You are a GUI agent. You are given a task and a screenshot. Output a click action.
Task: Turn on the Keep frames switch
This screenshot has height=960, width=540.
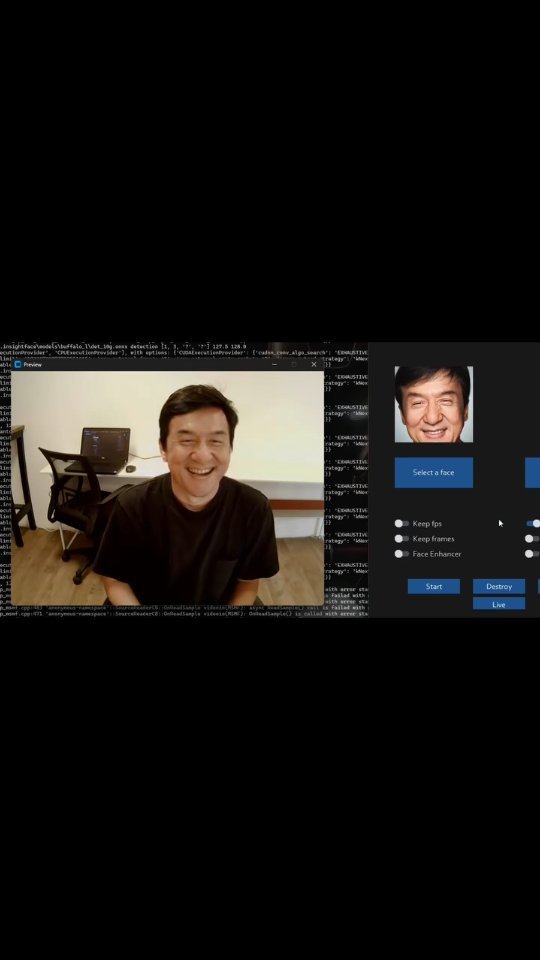coord(402,539)
